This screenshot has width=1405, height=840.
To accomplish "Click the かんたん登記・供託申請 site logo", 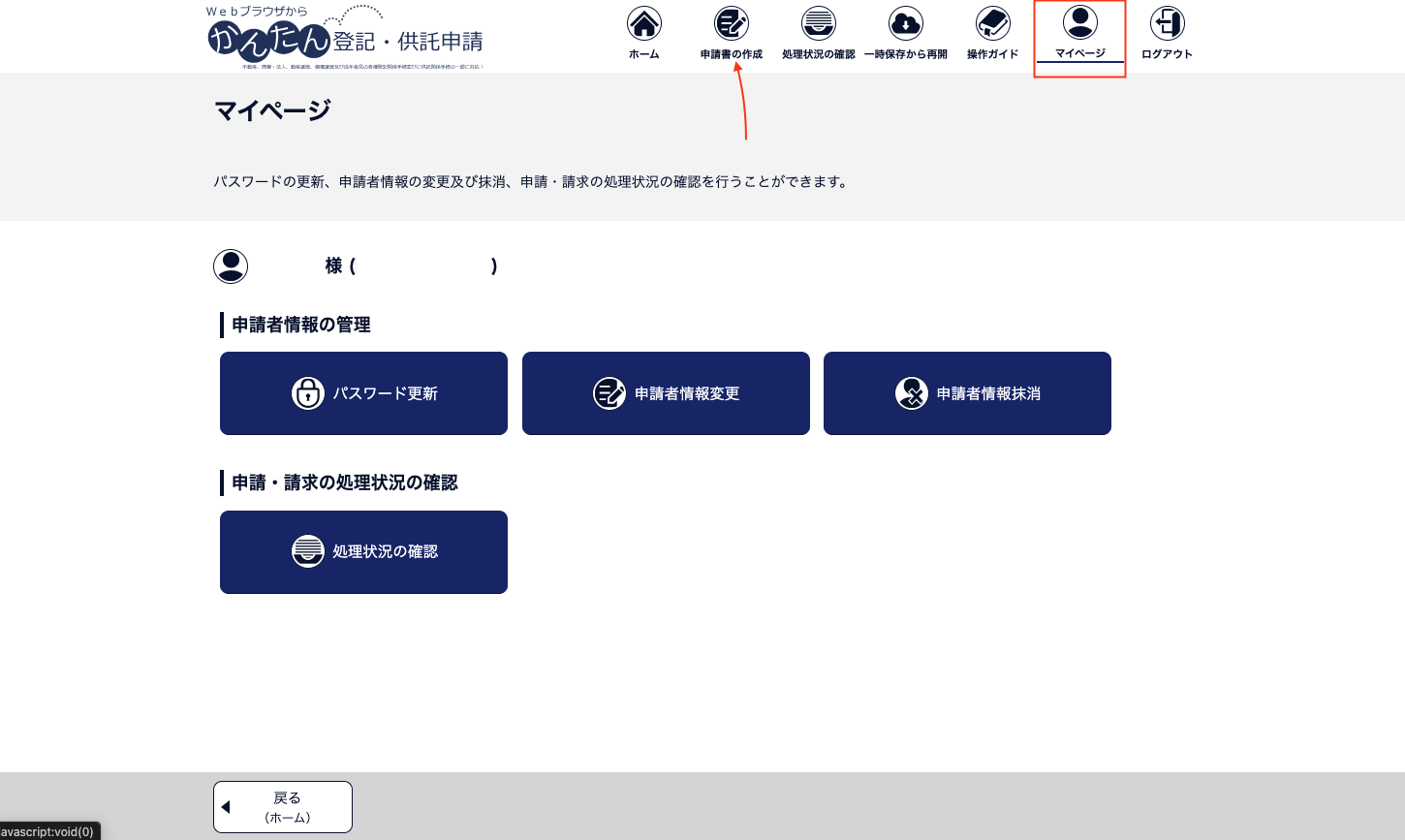I will click(x=345, y=39).
